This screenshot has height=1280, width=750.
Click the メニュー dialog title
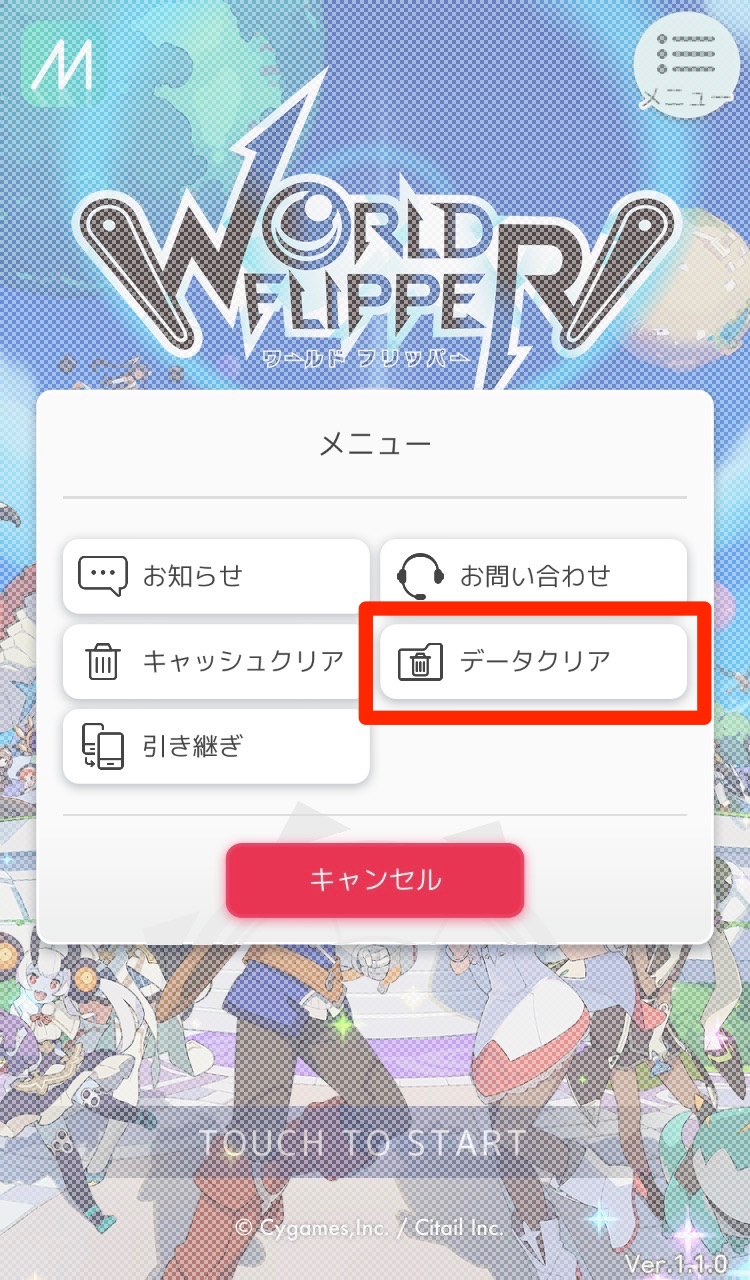pyautogui.click(x=375, y=444)
